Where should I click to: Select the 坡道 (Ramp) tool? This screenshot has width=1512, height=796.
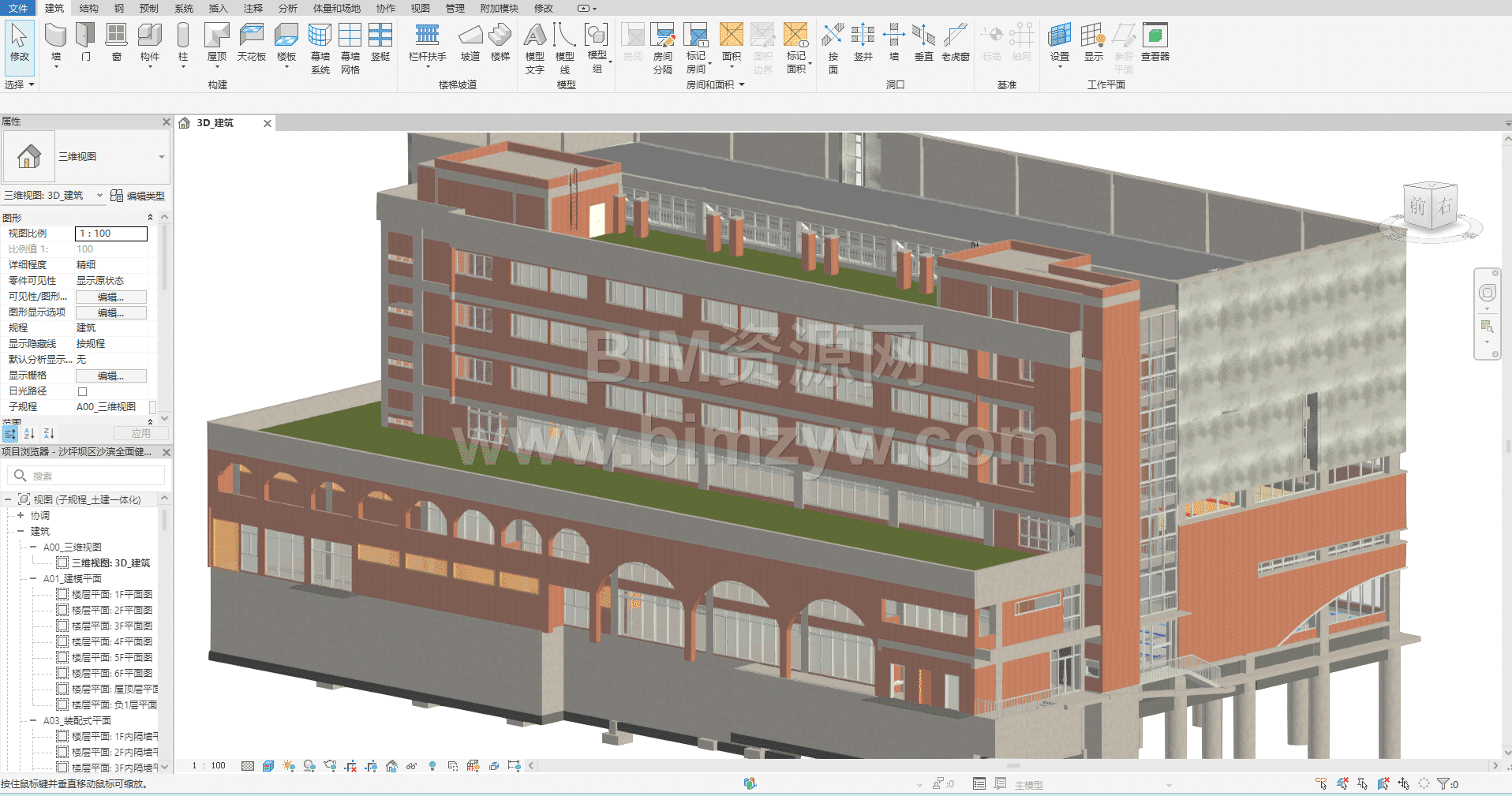click(x=470, y=43)
